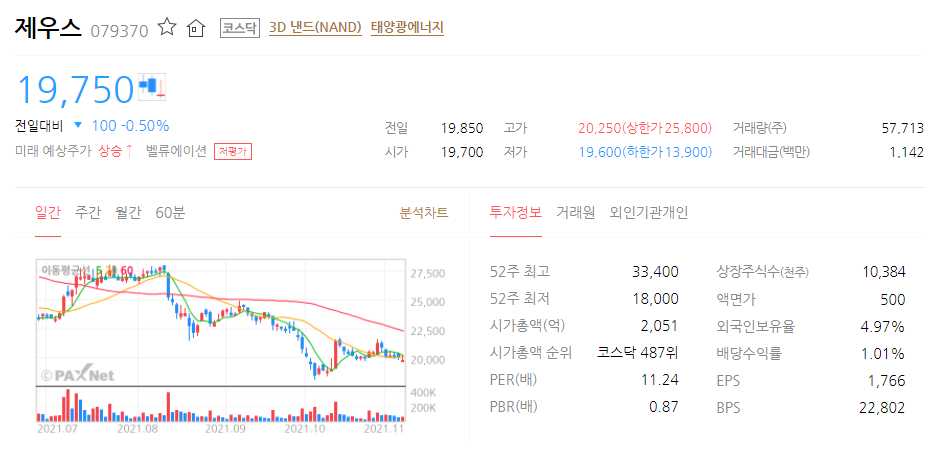Viewport: 934px width, 453px height.
Task: Click low price 19,600(하한가 13,900)
Action: [645, 153]
